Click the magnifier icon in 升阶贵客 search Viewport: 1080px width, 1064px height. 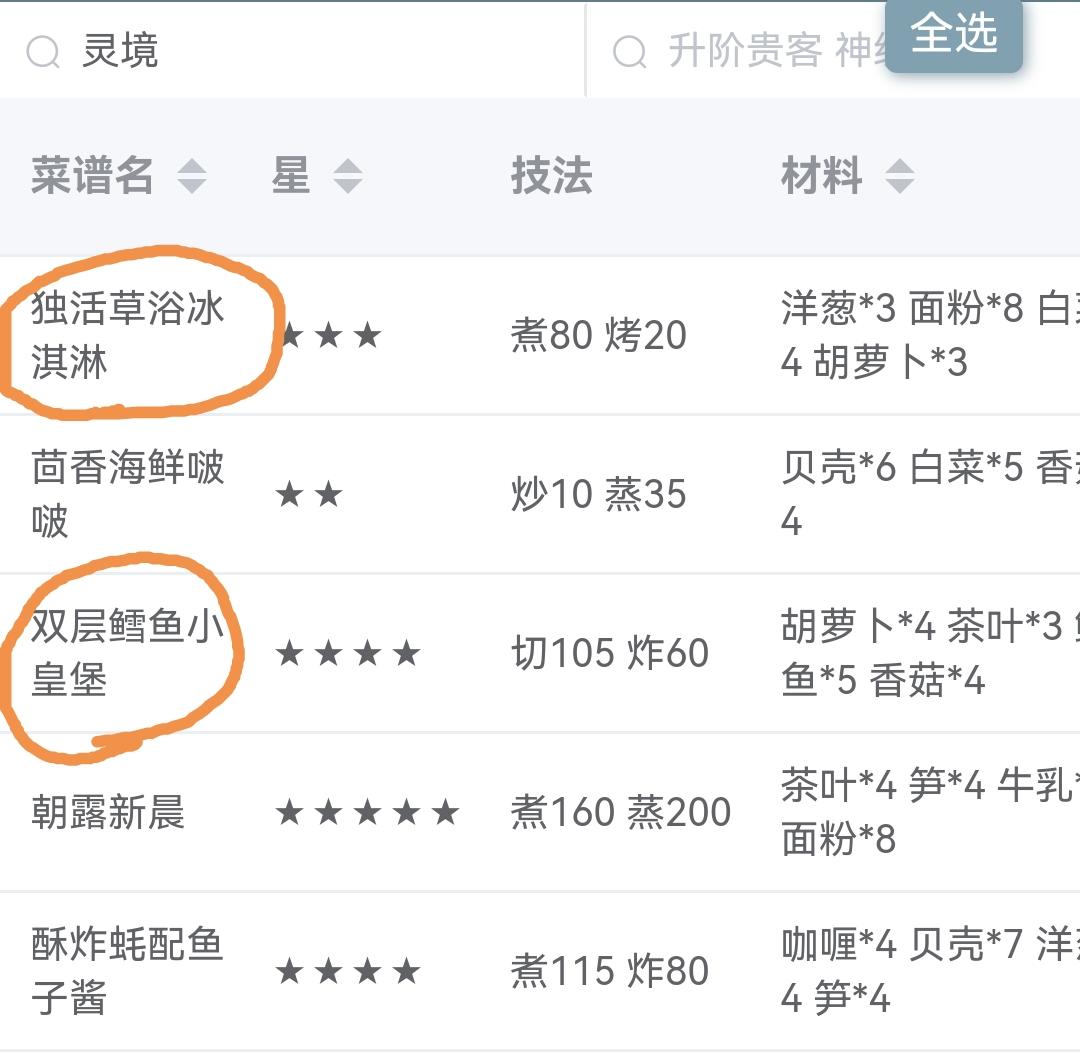click(x=630, y=52)
